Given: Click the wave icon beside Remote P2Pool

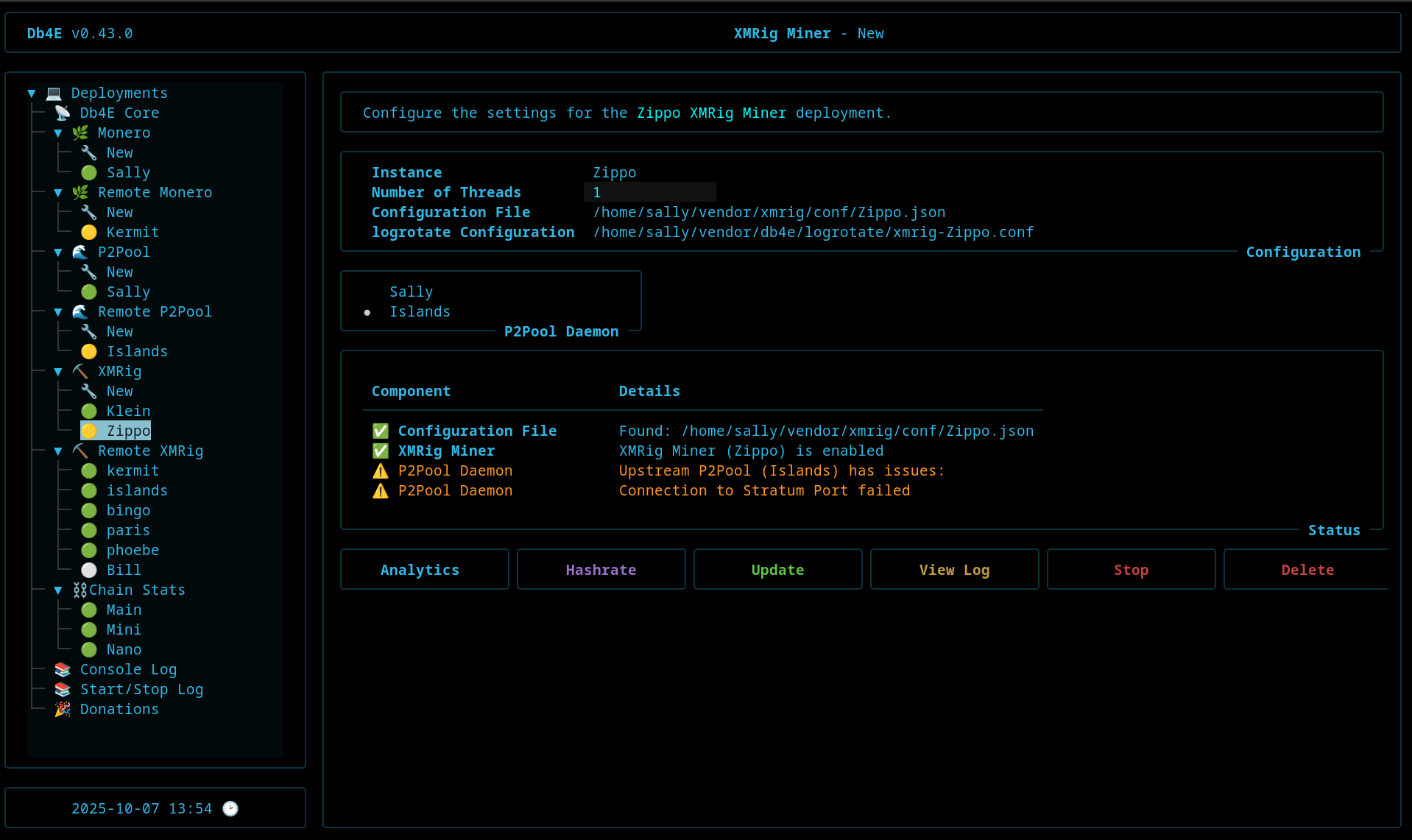Looking at the screenshot, I should 80,311.
